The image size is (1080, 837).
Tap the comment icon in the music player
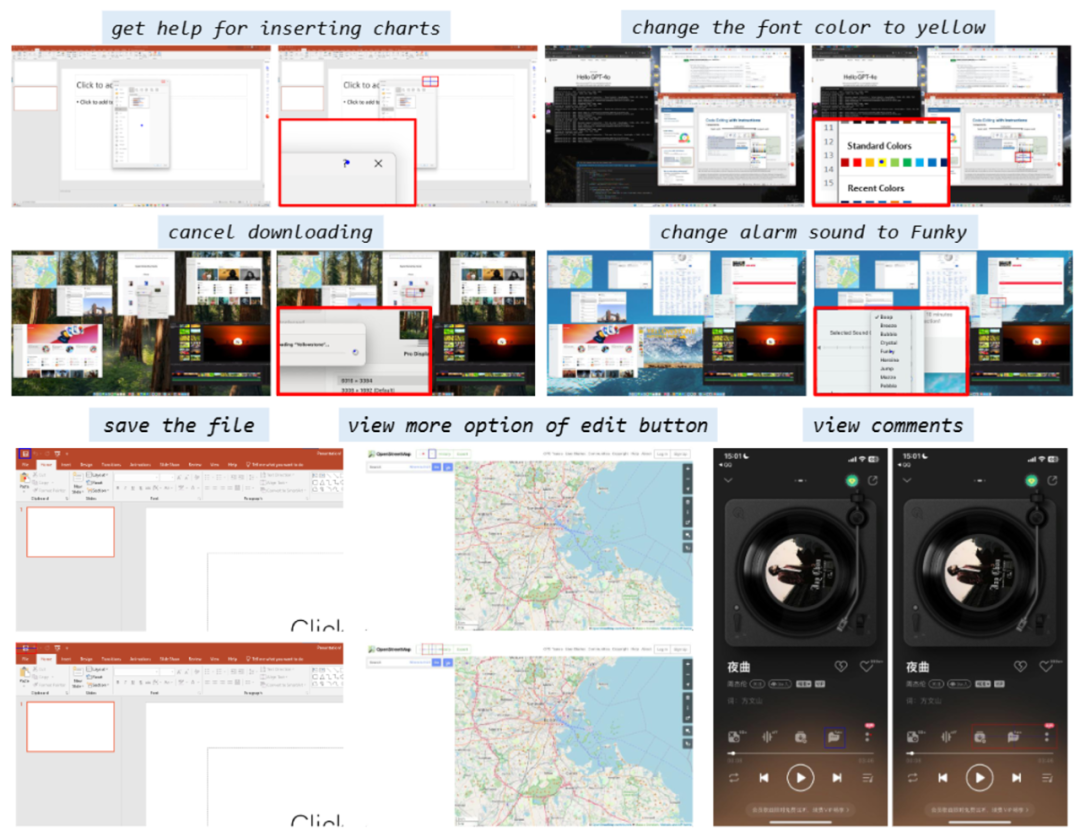coord(834,737)
